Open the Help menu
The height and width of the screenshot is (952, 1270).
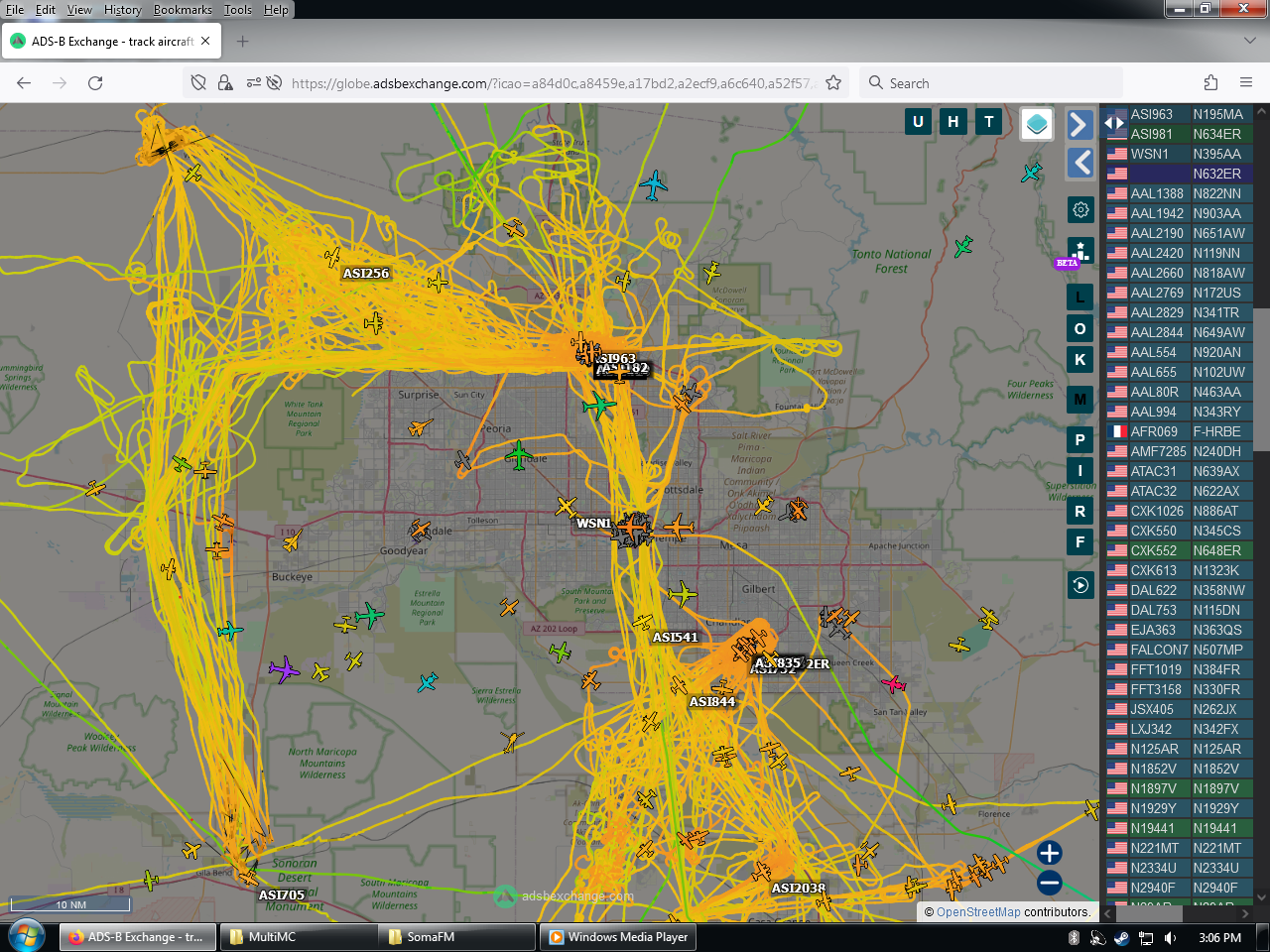(x=276, y=10)
